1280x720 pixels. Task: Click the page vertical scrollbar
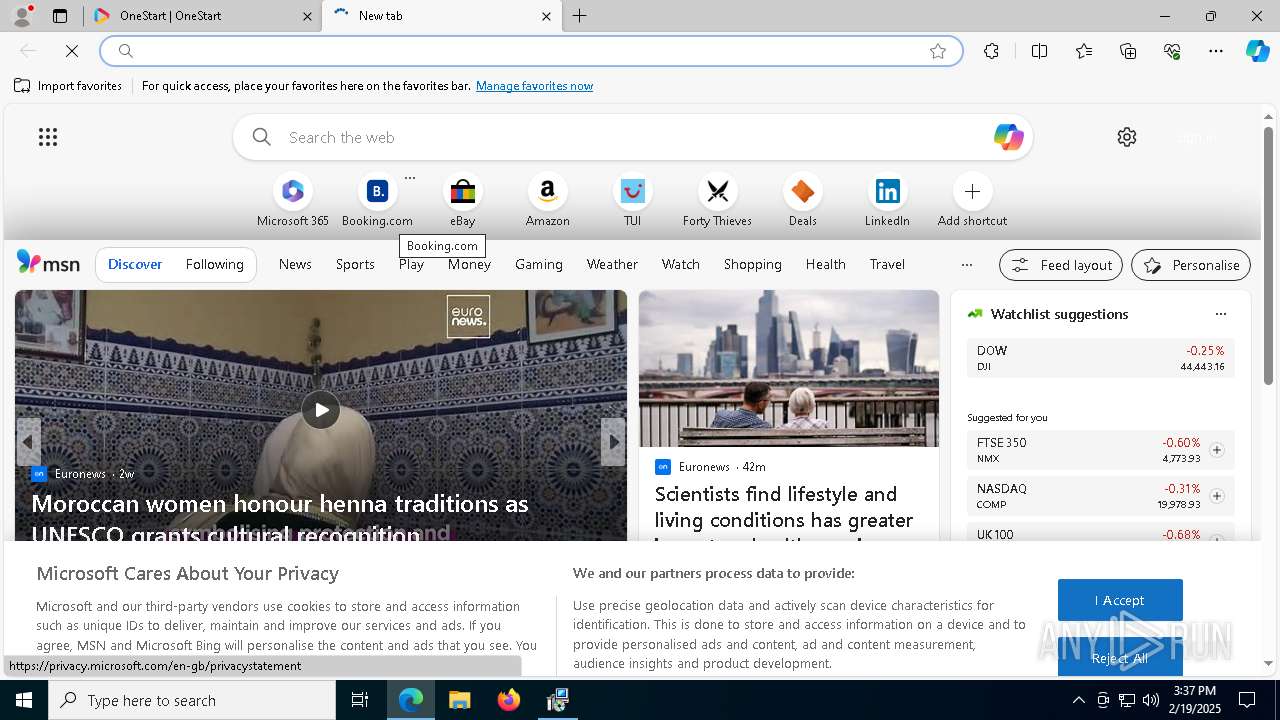point(1268,256)
